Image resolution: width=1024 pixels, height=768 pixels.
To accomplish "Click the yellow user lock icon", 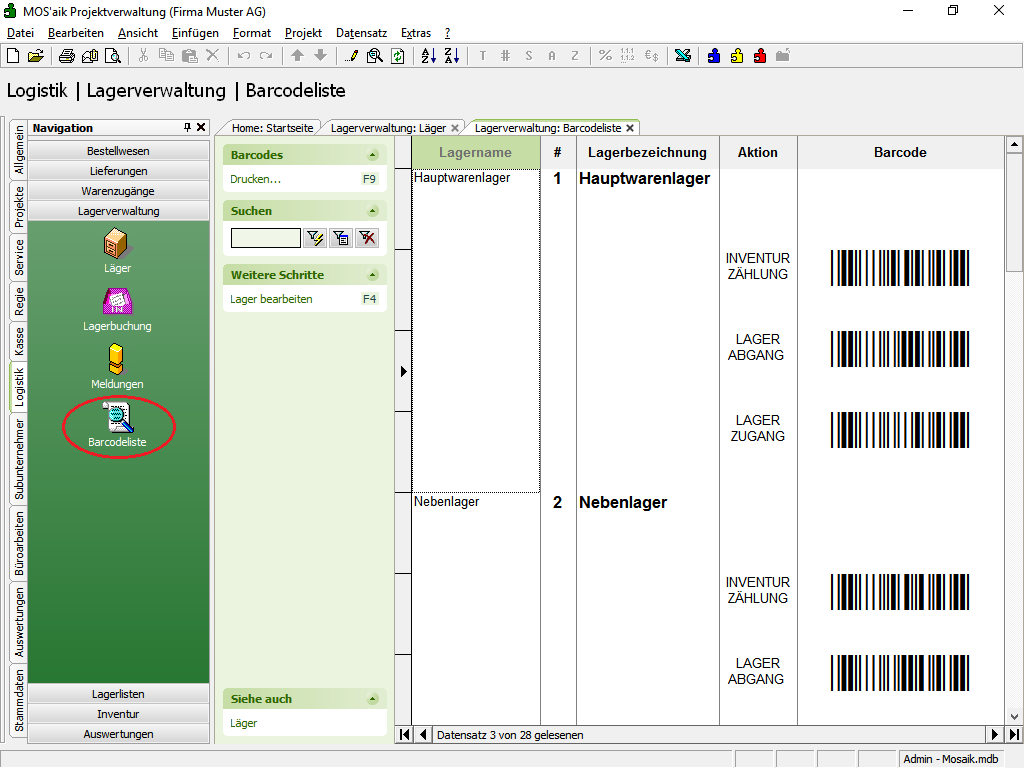I will click(737, 56).
